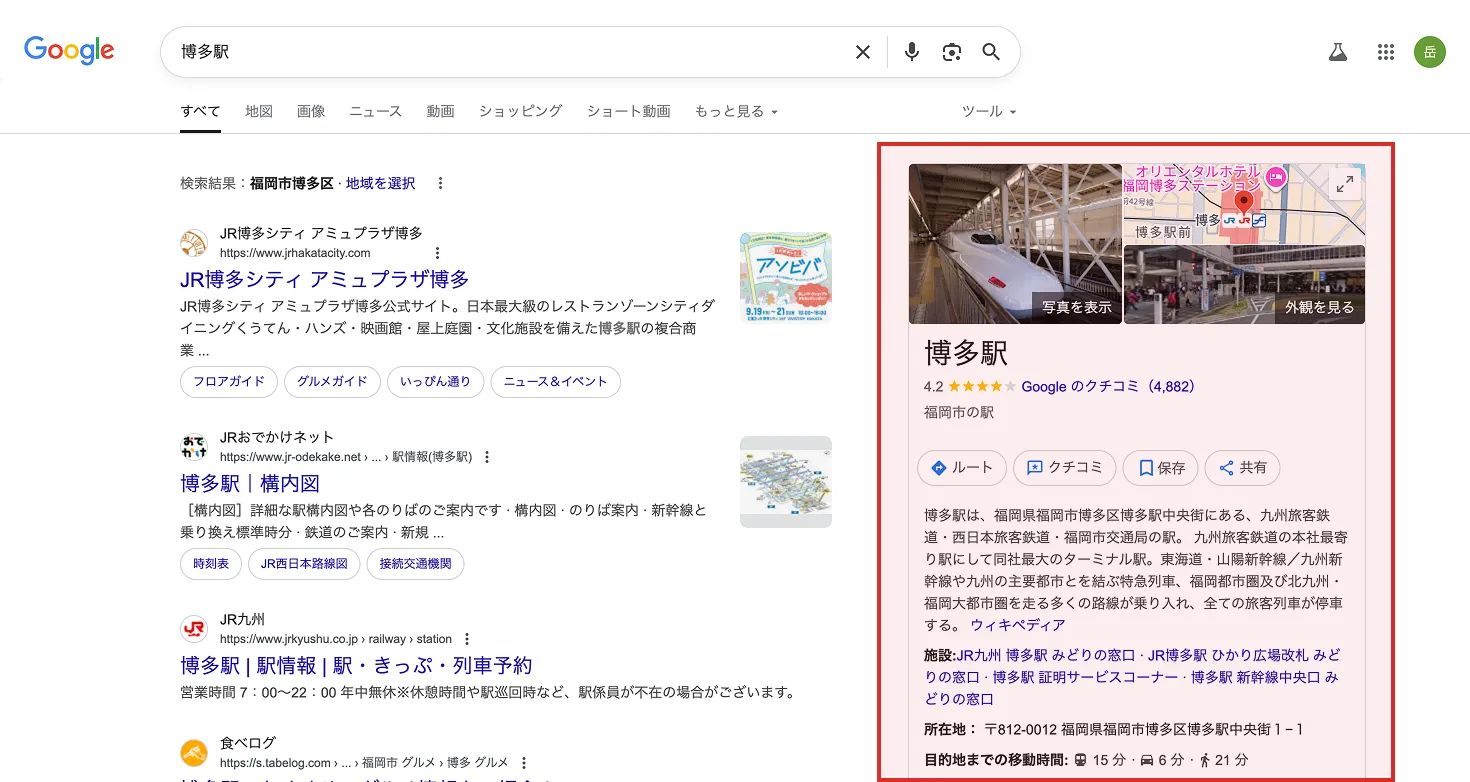Click the 外観を見る street view photo
Image resolution: width=1470 pixels, height=782 pixels.
(1244, 285)
